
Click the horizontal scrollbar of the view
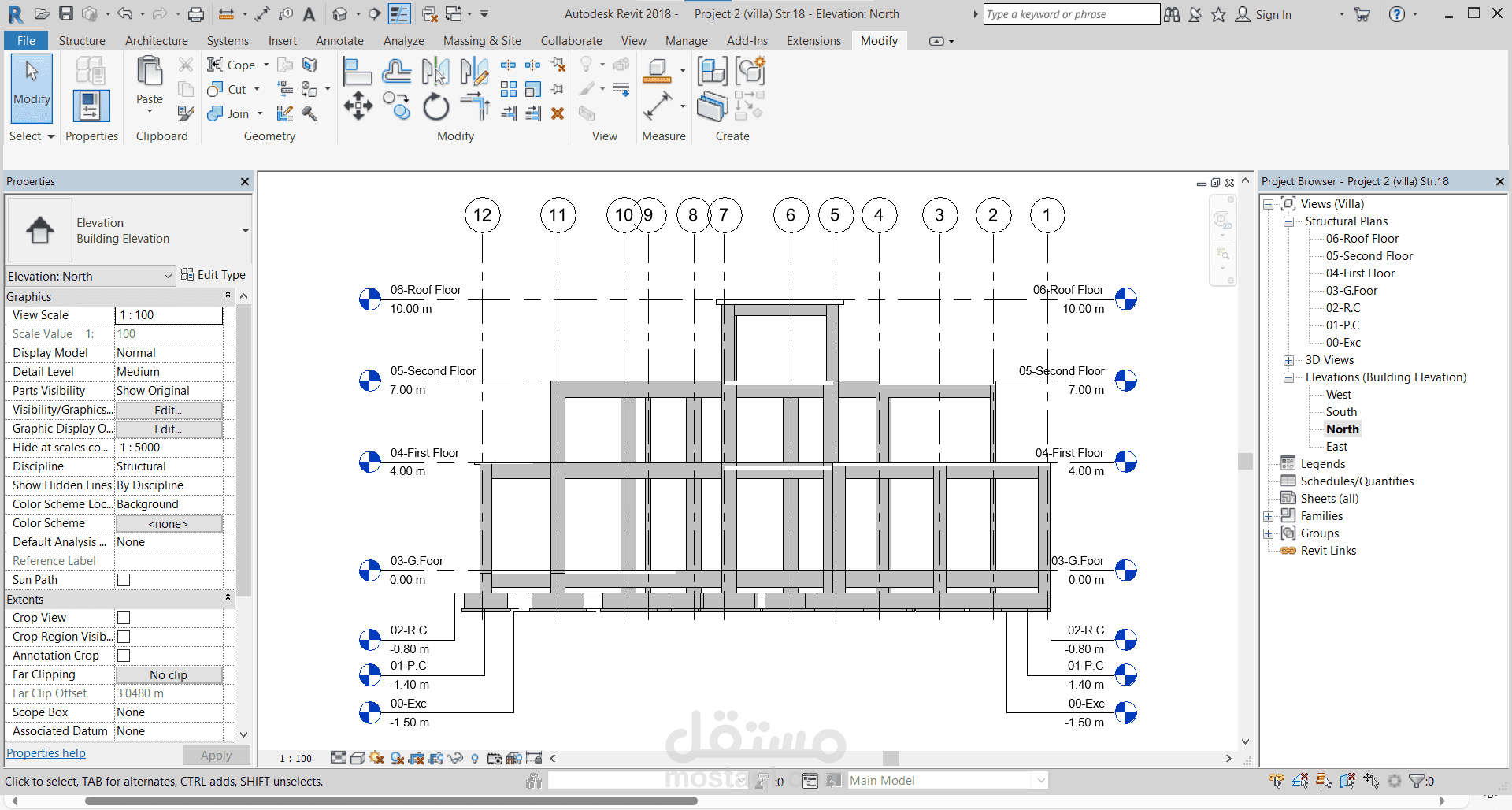891,758
